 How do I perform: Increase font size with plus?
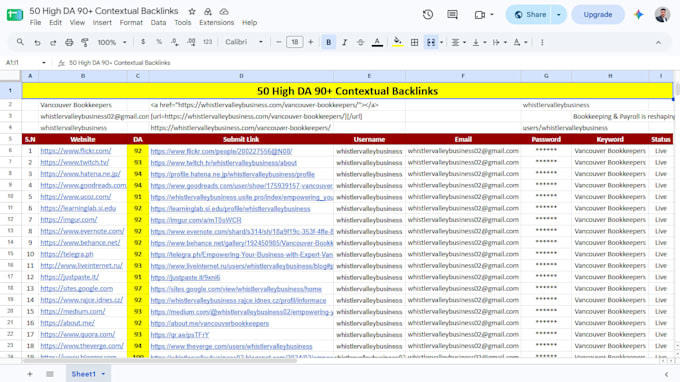coord(311,42)
